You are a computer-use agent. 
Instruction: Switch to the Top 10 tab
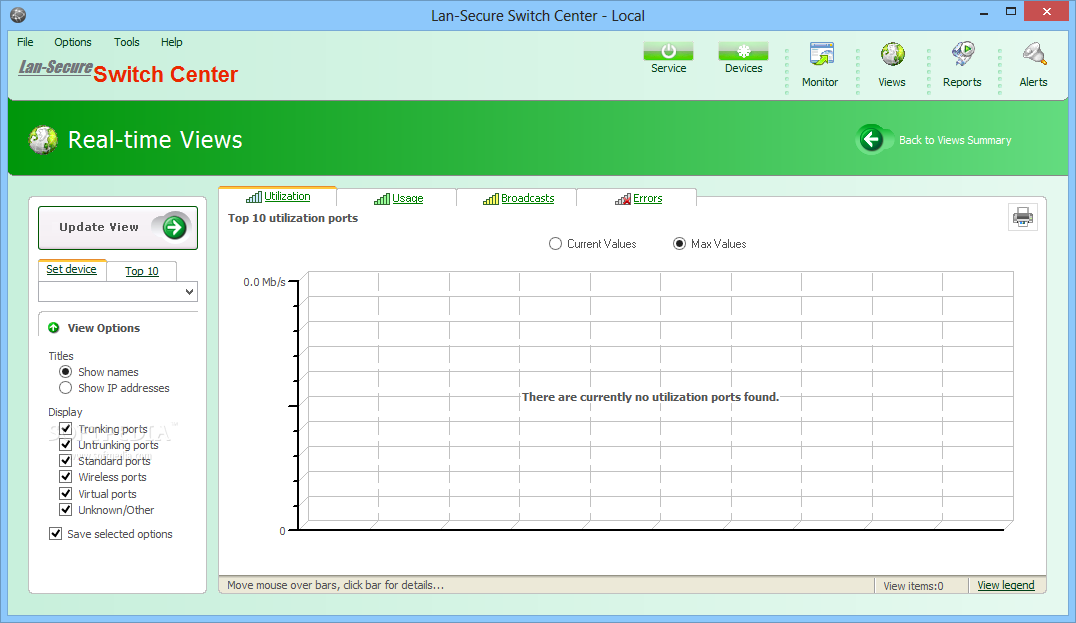click(x=141, y=271)
